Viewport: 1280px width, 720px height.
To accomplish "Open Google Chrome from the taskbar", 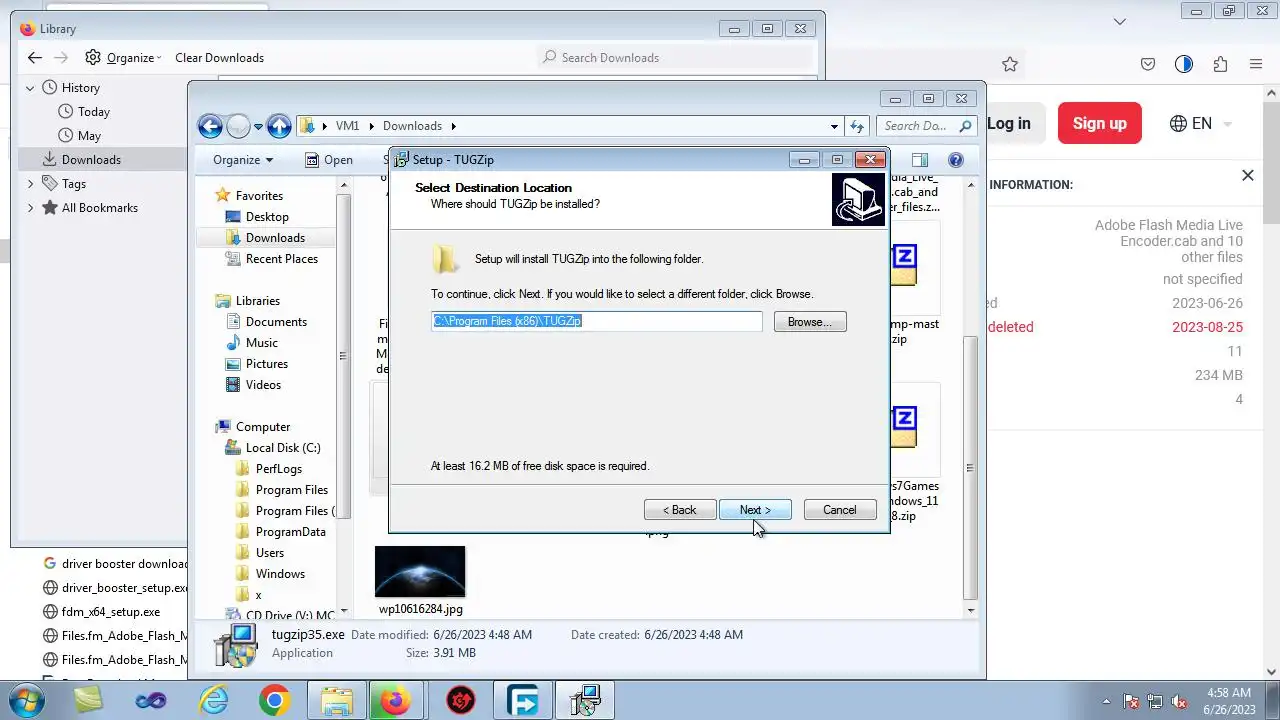I will [275, 700].
